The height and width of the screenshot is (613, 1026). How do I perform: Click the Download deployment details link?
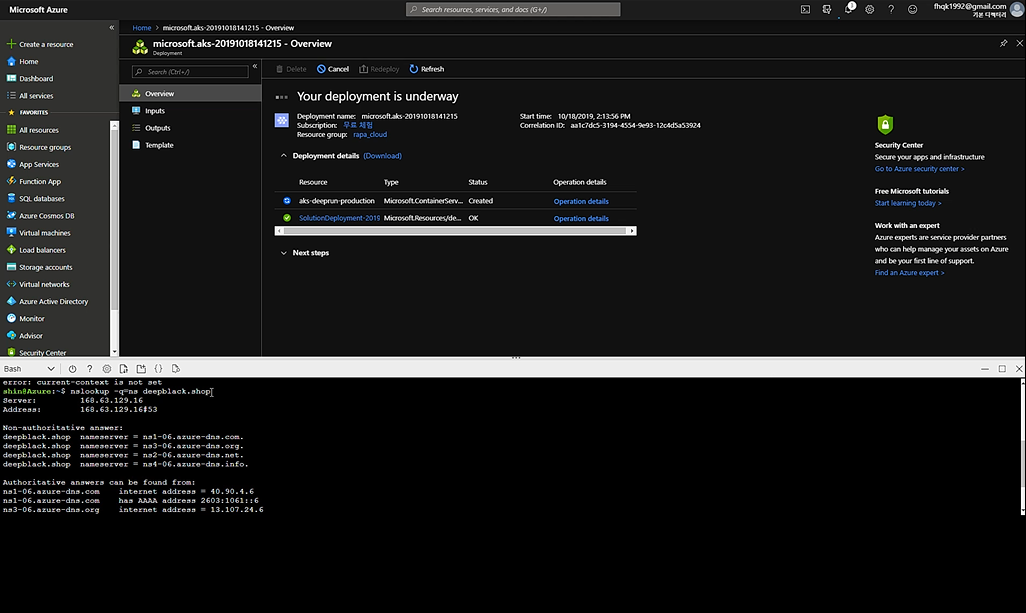pos(382,156)
